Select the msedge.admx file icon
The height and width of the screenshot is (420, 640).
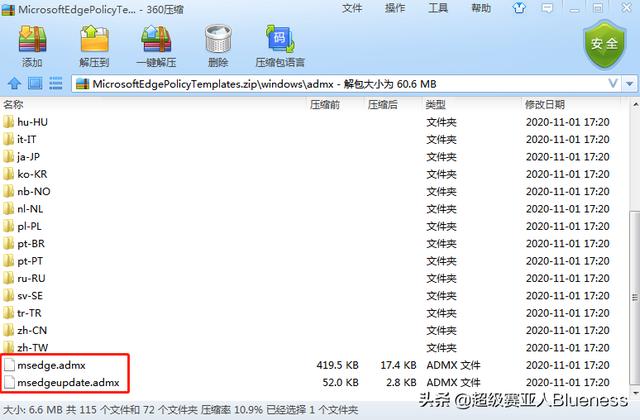click(9, 365)
